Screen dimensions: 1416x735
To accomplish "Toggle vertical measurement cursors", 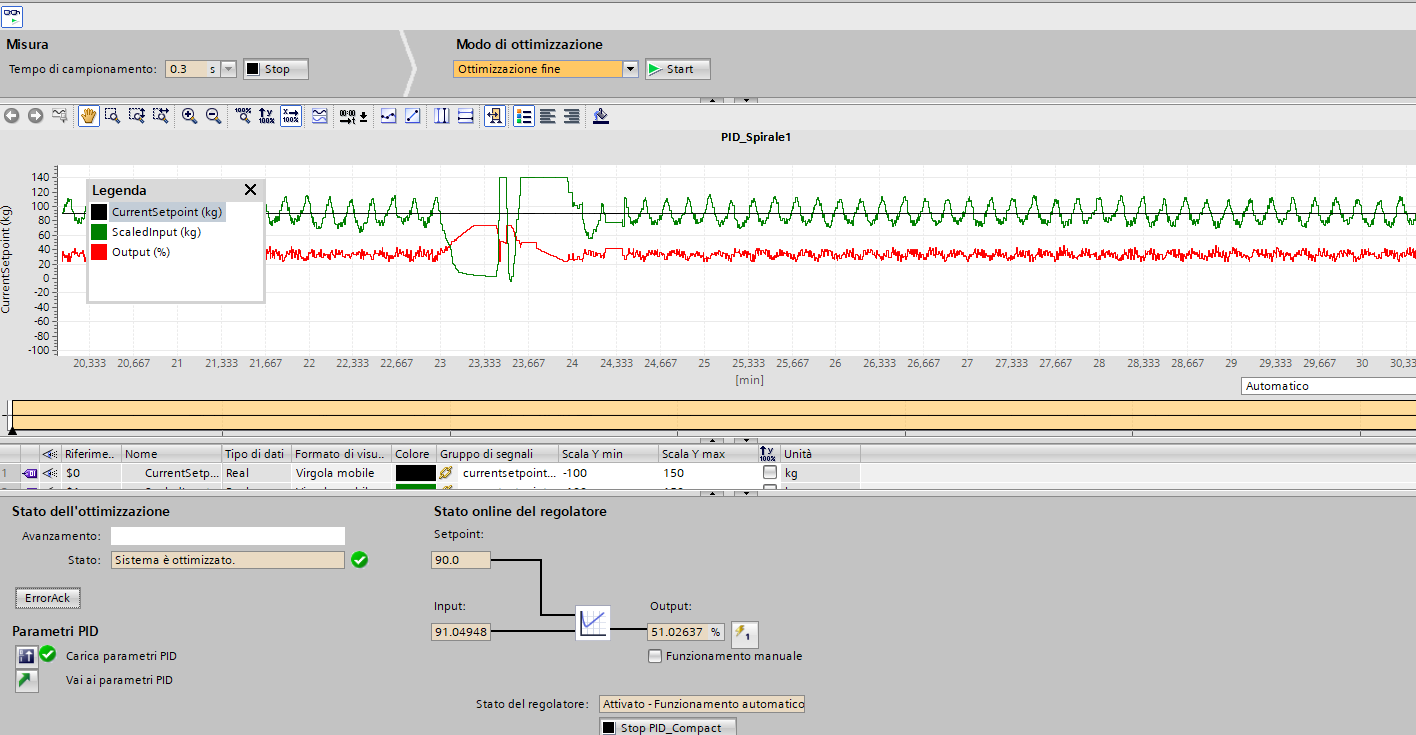I will pyautogui.click(x=442, y=116).
